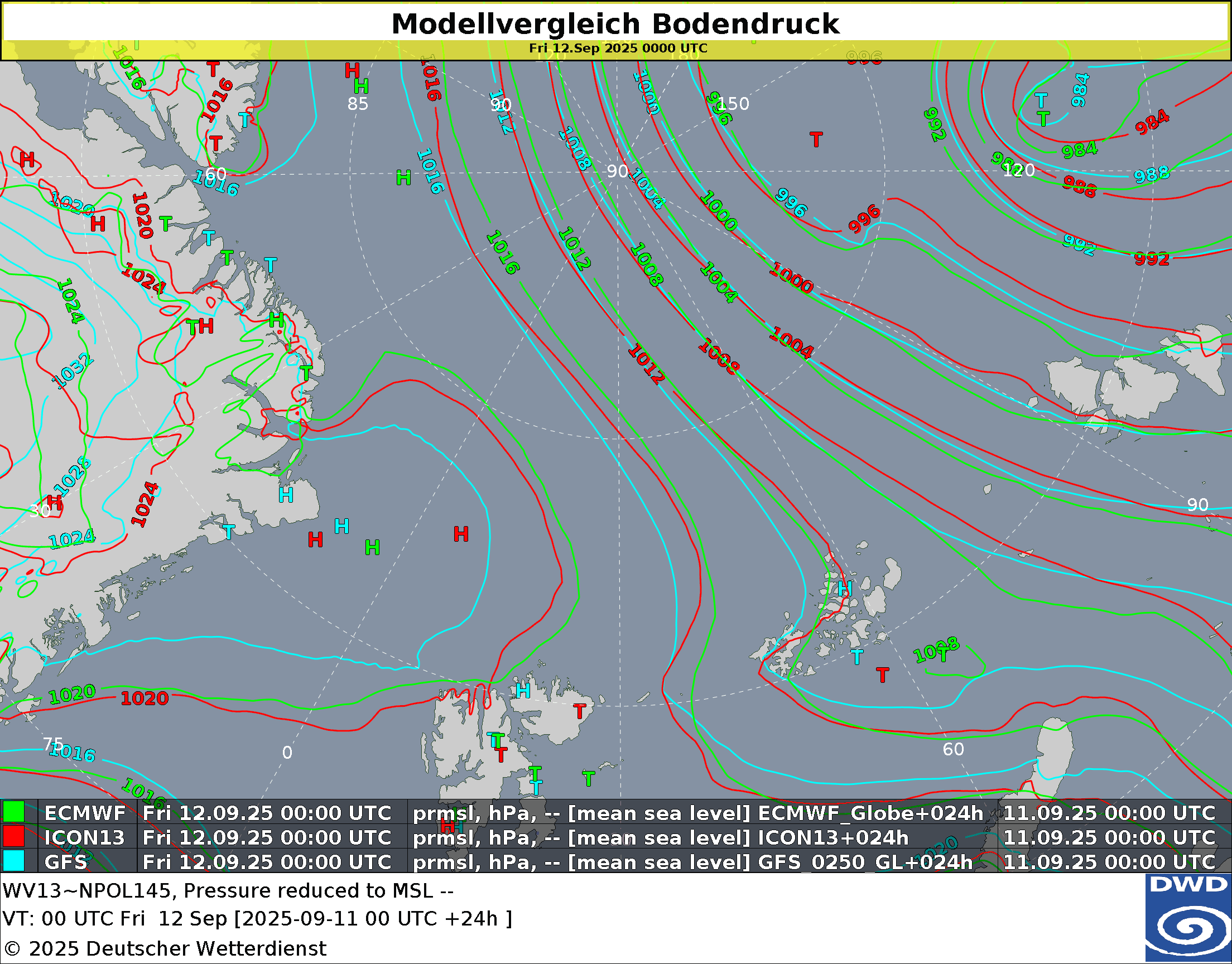Viewport: 1232px width, 964px height.
Task: Click the green "1004" isobar label
Action: coord(719,283)
